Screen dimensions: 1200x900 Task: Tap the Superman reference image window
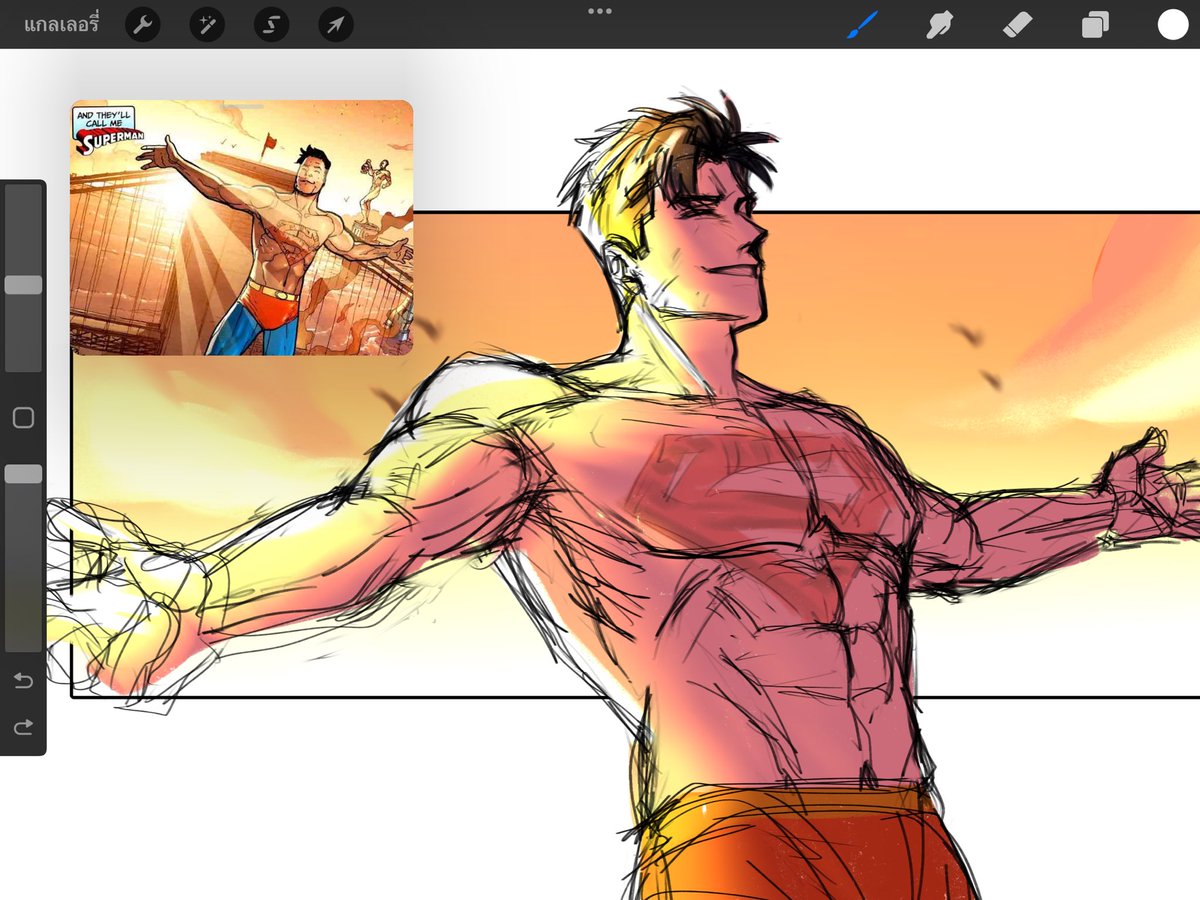tap(241, 228)
